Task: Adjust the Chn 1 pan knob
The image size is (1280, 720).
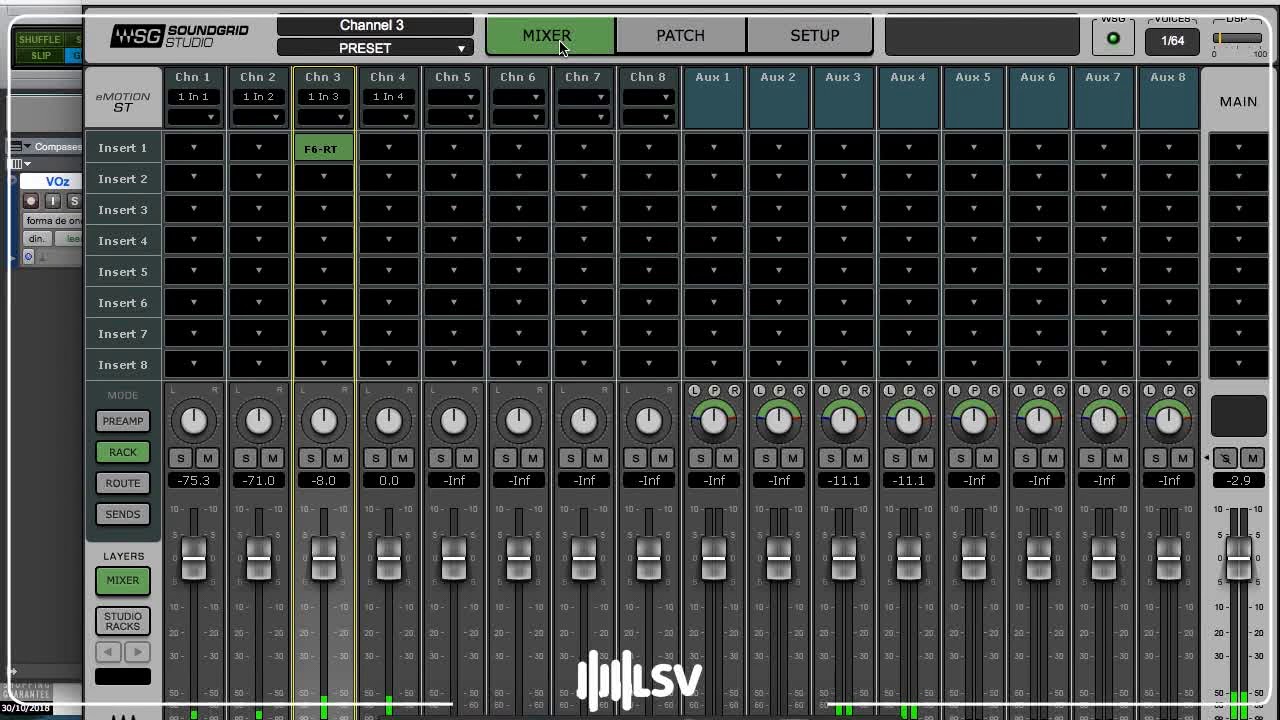Action: click(193, 421)
